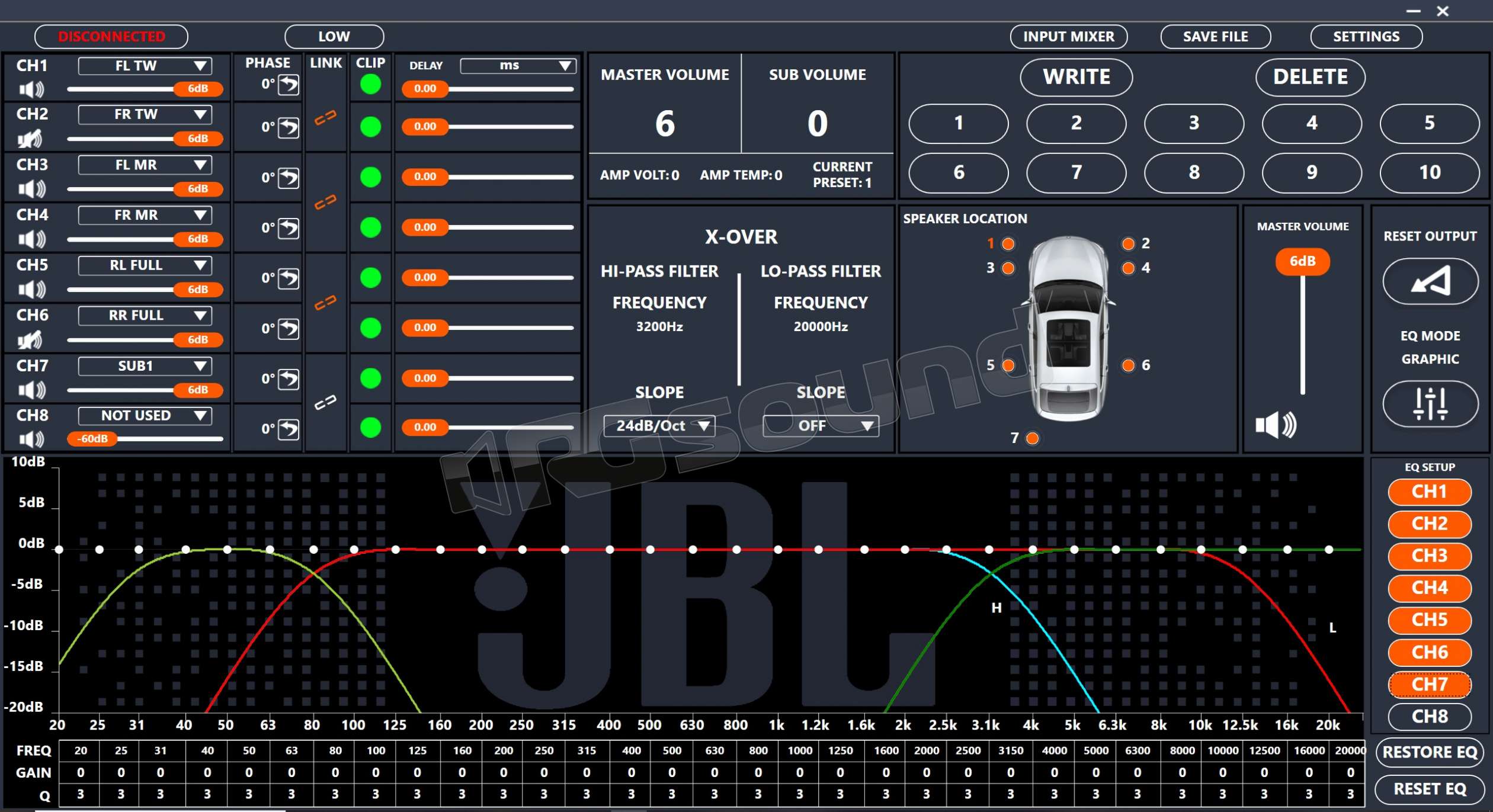
Task: Mute master volume with the speaker icon
Action: click(x=1276, y=425)
